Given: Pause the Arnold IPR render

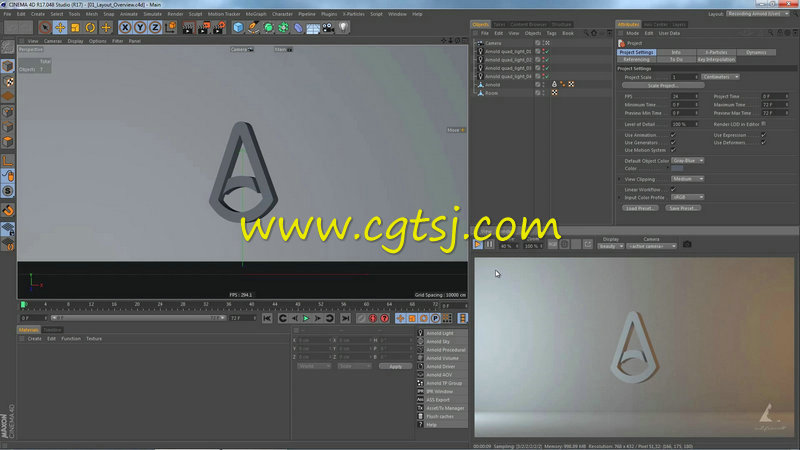Looking at the screenshot, I should tap(489, 245).
